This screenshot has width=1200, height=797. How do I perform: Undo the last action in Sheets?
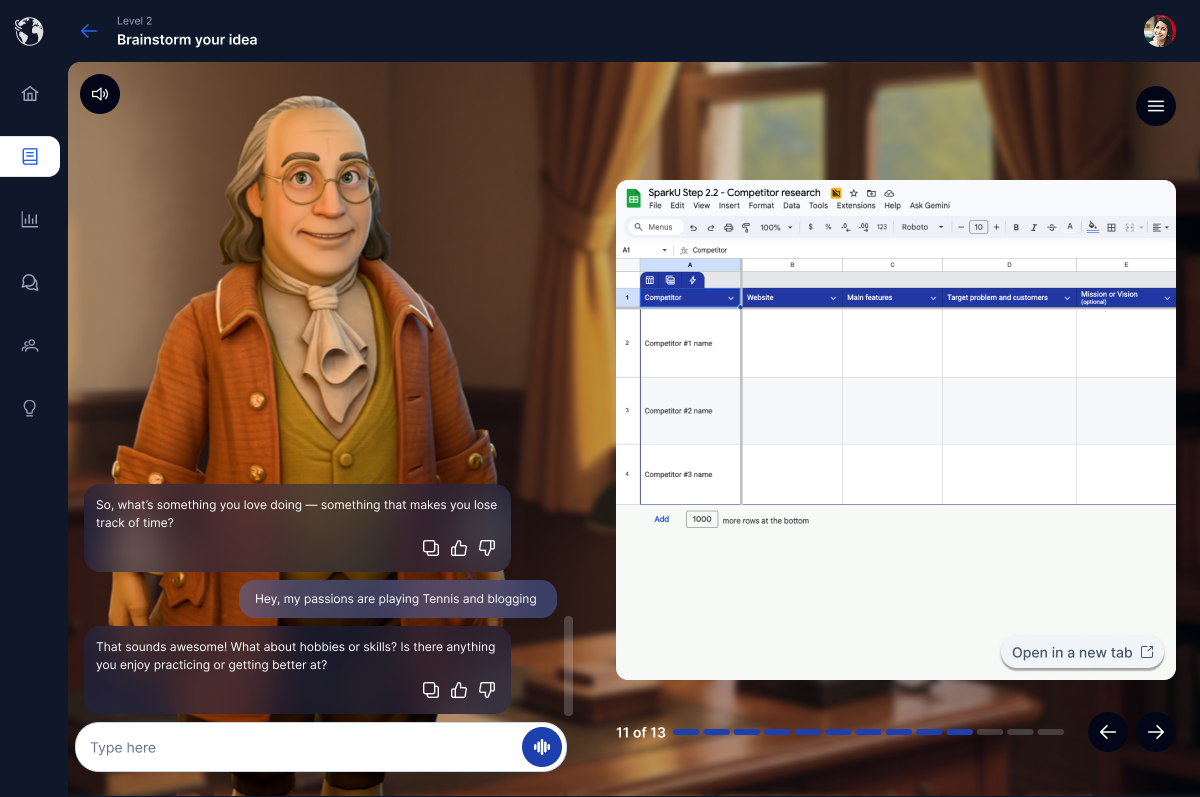(693, 228)
